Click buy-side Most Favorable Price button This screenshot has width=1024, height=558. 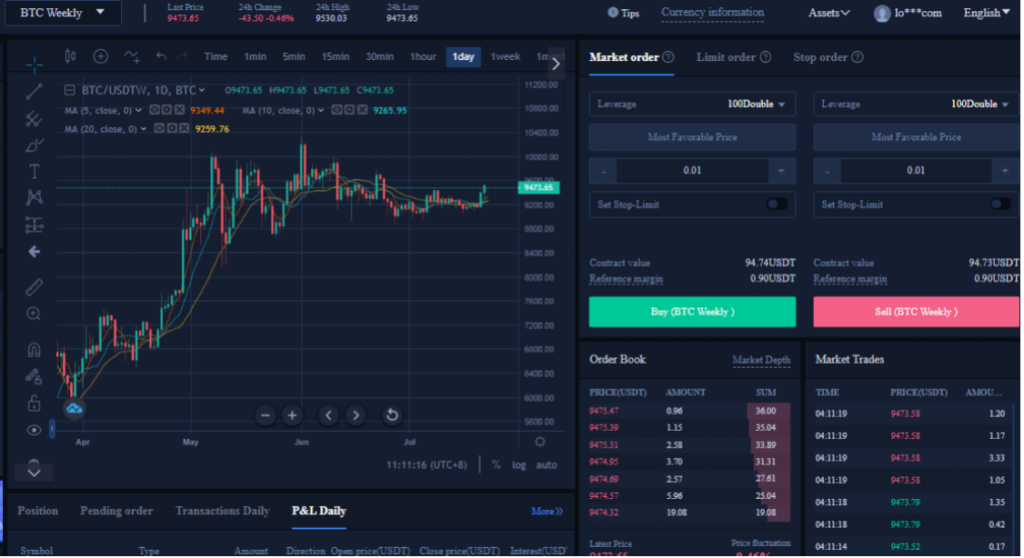tap(692, 137)
